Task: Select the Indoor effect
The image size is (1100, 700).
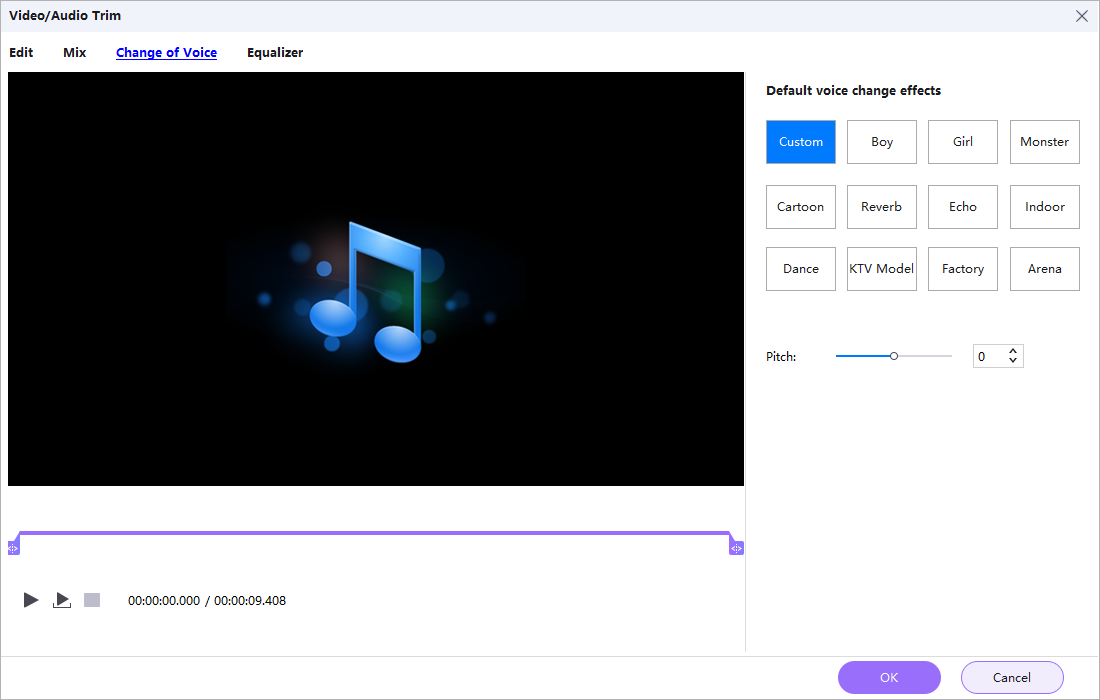Action: point(1045,207)
